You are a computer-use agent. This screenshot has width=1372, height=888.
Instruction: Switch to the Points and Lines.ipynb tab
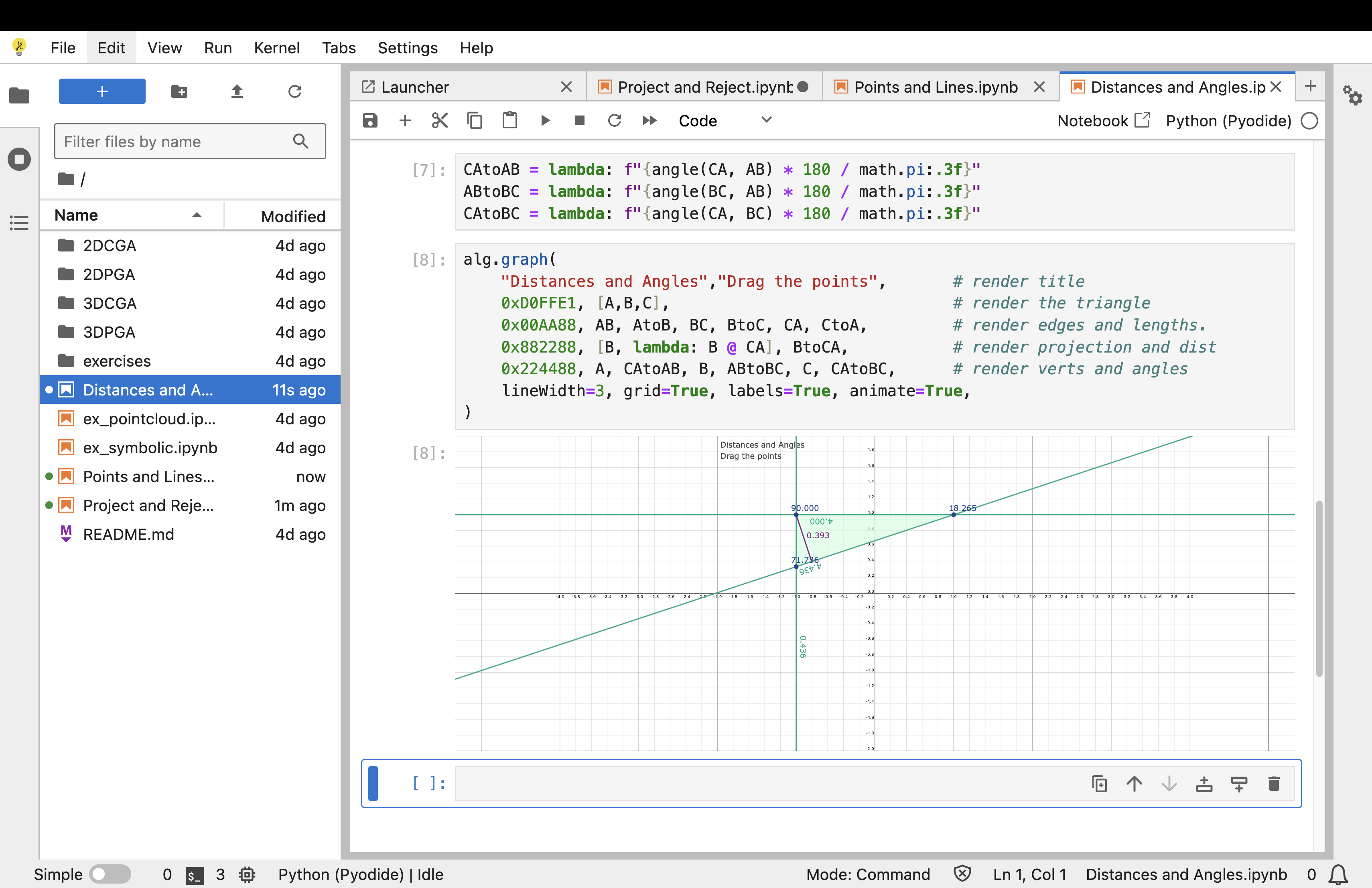point(935,87)
